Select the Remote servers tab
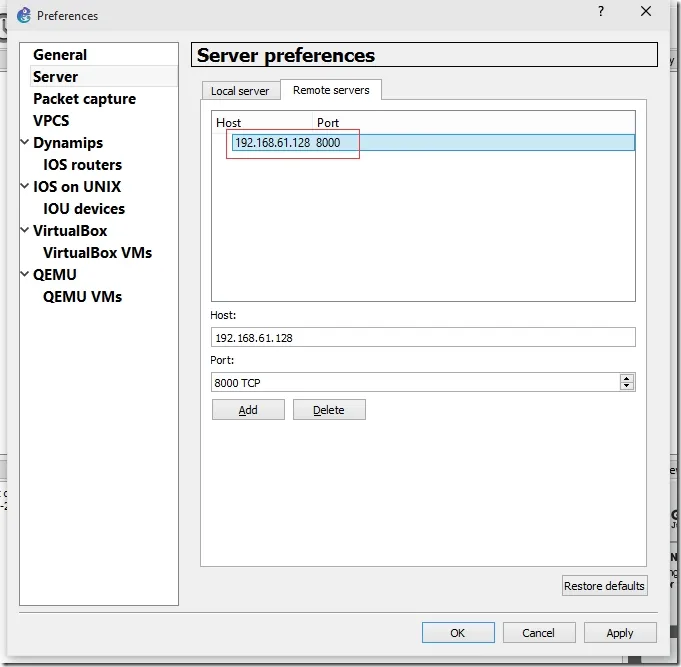The image size is (681, 667). point(331,90)
